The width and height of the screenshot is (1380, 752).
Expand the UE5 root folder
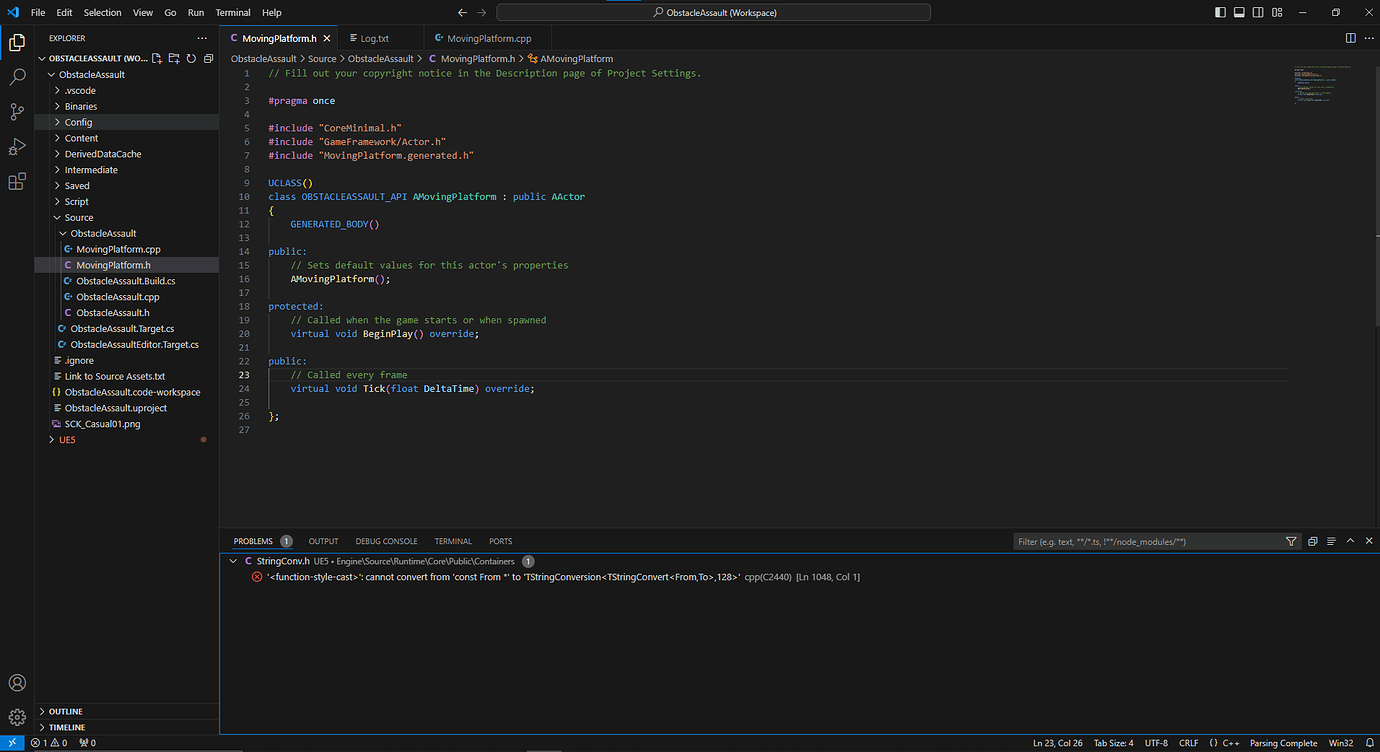click(x=126, y=440)
